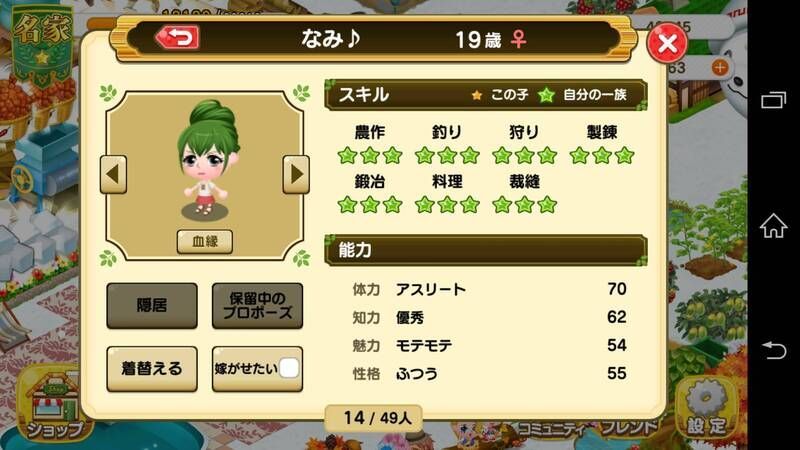Open the 血縁 bloodline button
The image size is (800, 450).
coord(205,241)
